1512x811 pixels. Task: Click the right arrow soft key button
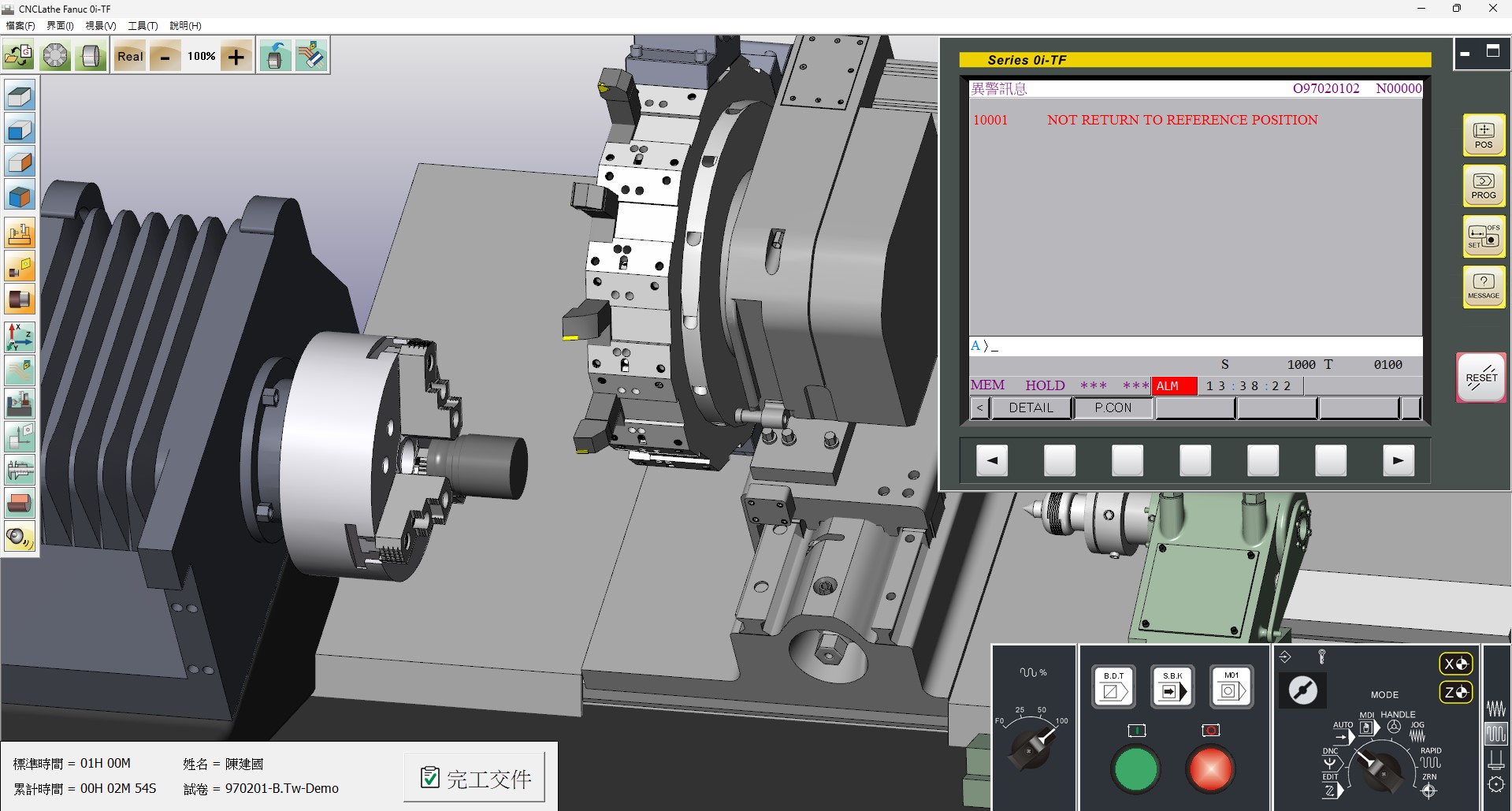(1399, 460)
